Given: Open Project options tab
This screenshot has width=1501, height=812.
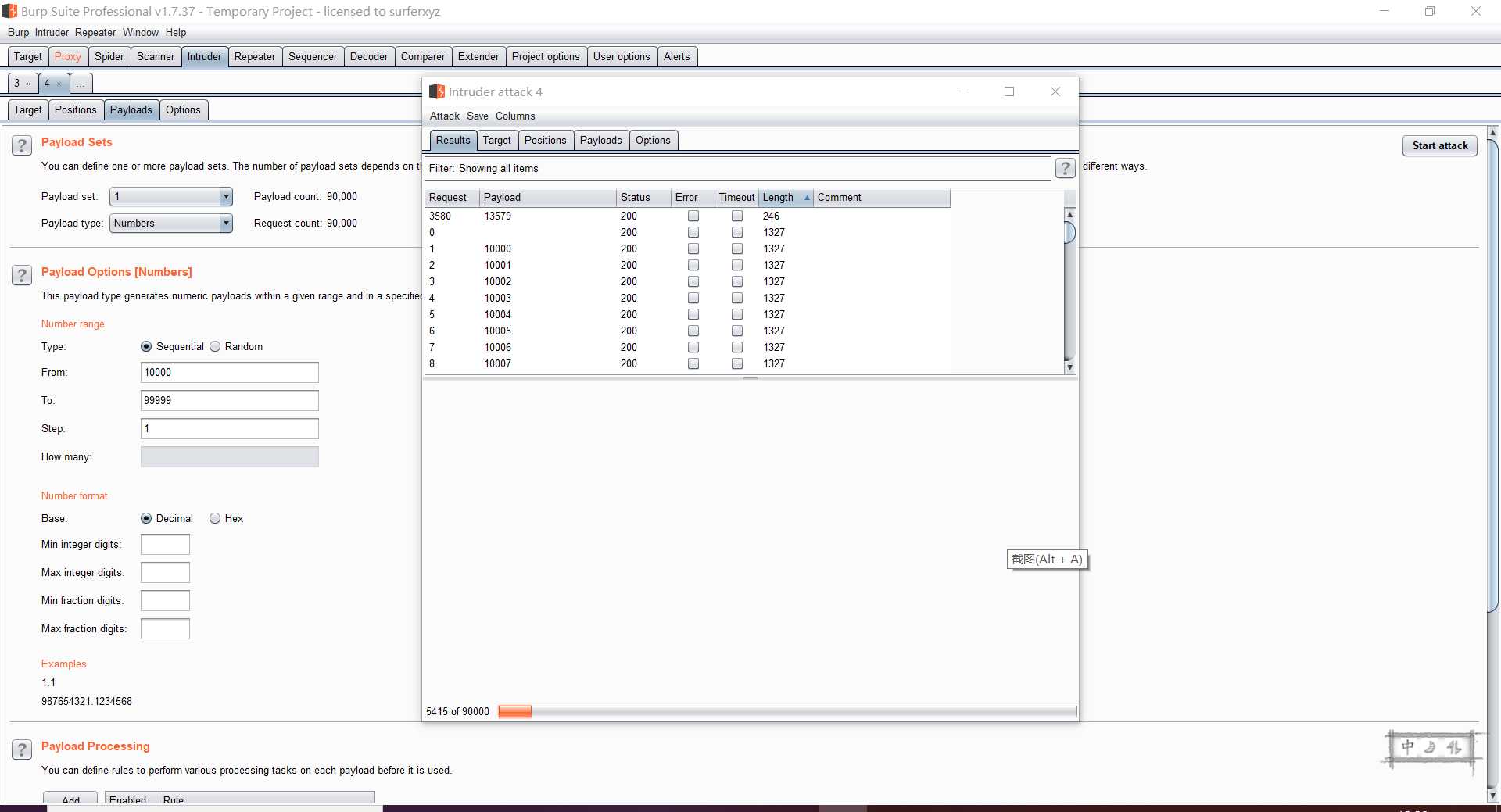Looking at the screenshot, I should coord(546,56).
